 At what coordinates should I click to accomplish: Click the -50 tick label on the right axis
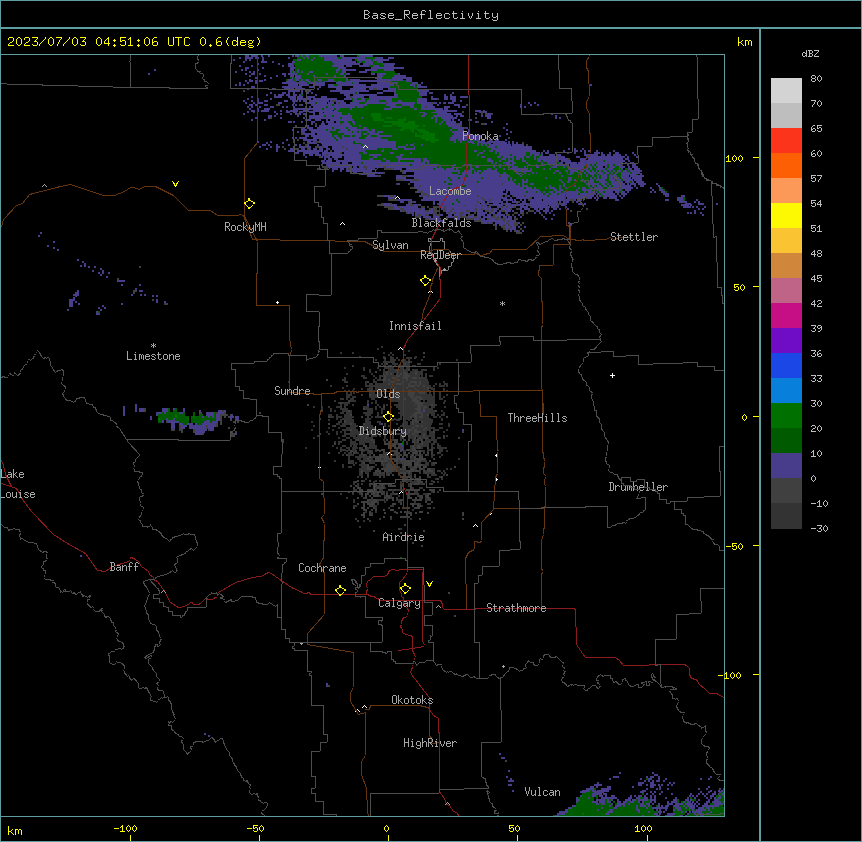point(734,546)
